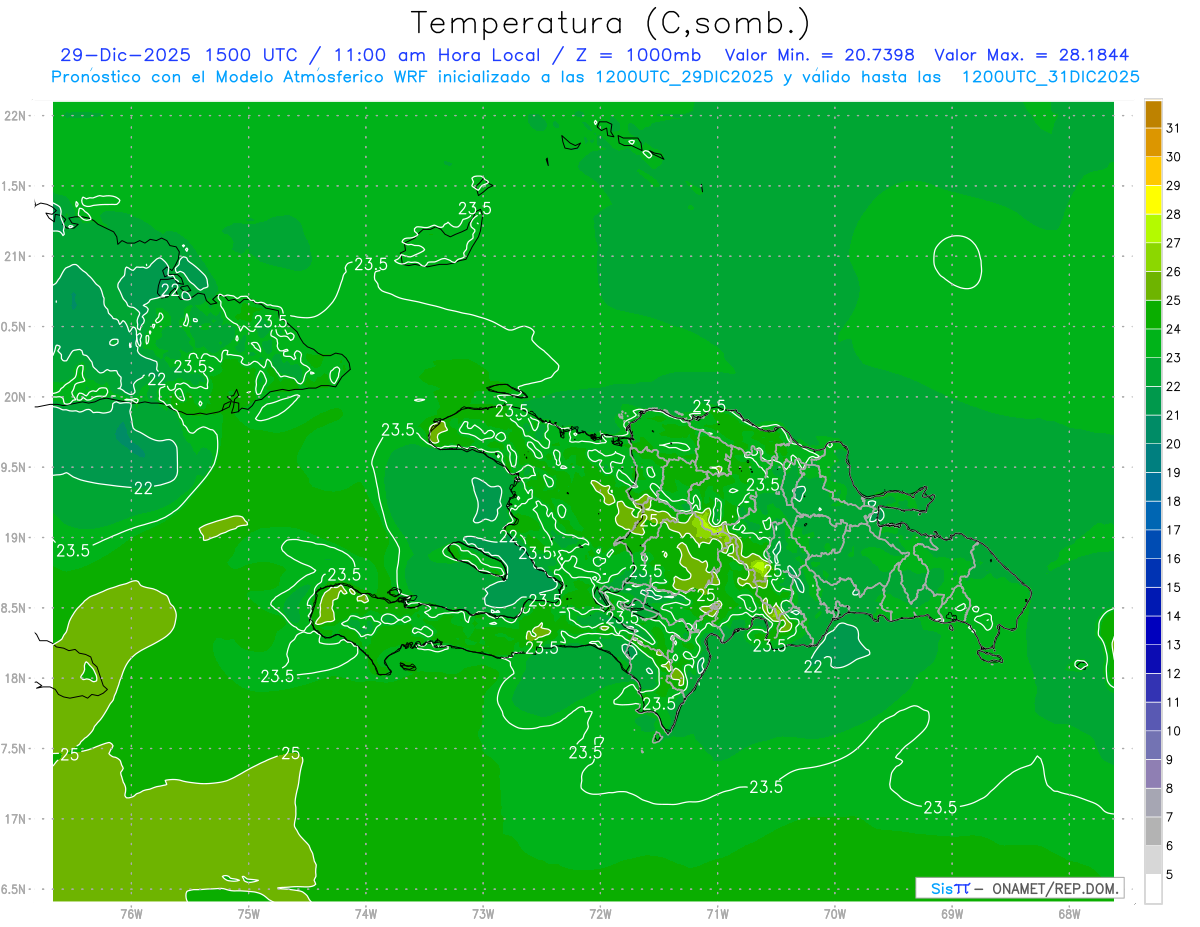
Task: Click the legend value "17"
Action: [x=1173, y=529]
